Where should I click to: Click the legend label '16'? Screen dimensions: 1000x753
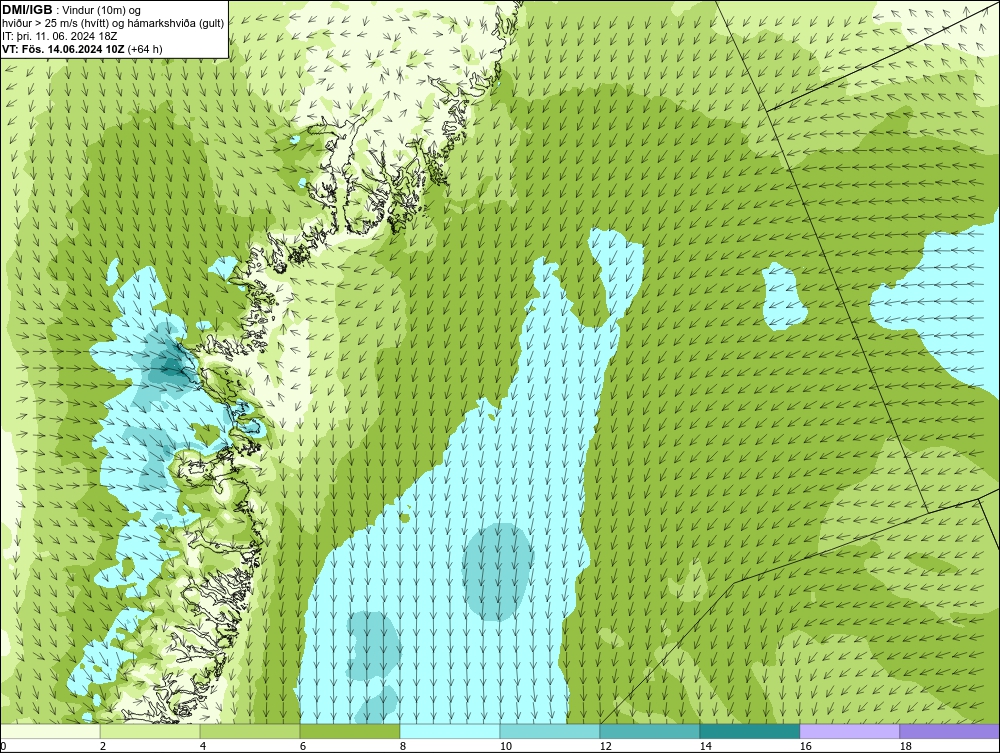pyautogui.click(x=805, y=746)
